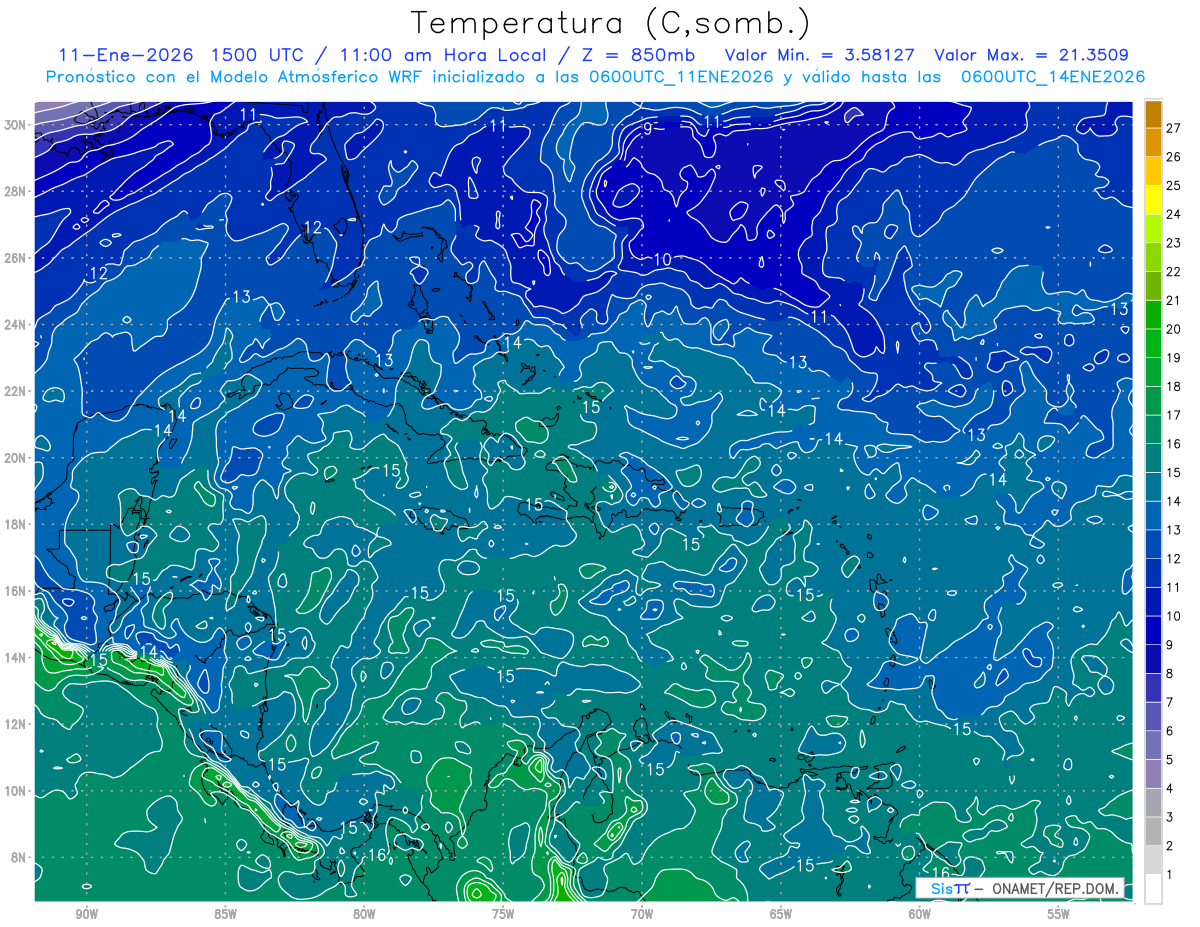Click legend value '21' on the color scale
Image resolution: width=1200 pixels, height=927 pixels.
tap(1173, 301)
